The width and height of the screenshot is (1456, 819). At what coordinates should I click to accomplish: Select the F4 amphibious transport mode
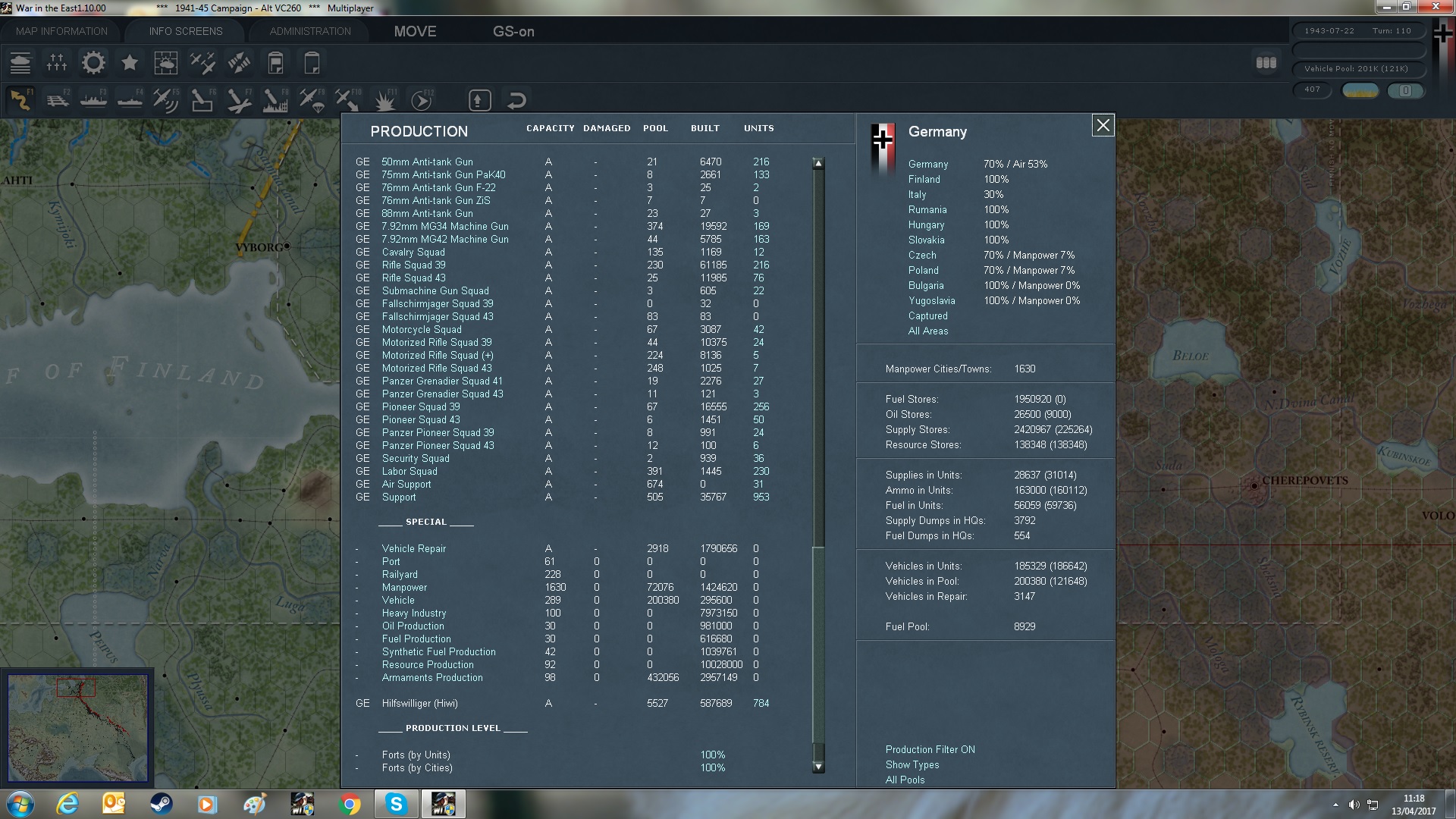(130, 100)
